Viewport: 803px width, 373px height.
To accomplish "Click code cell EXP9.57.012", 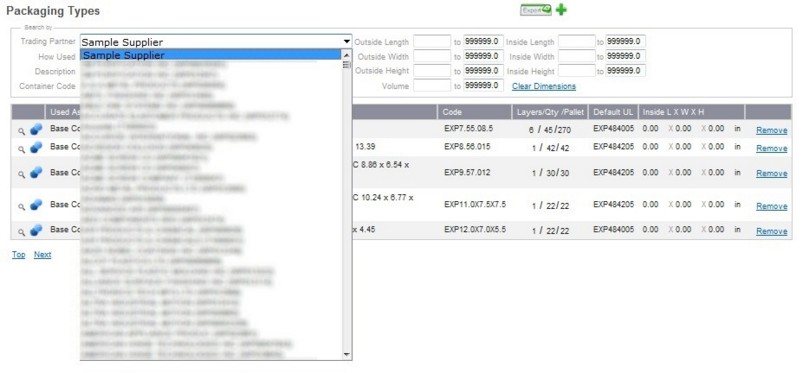I will (x=467, y=172).
